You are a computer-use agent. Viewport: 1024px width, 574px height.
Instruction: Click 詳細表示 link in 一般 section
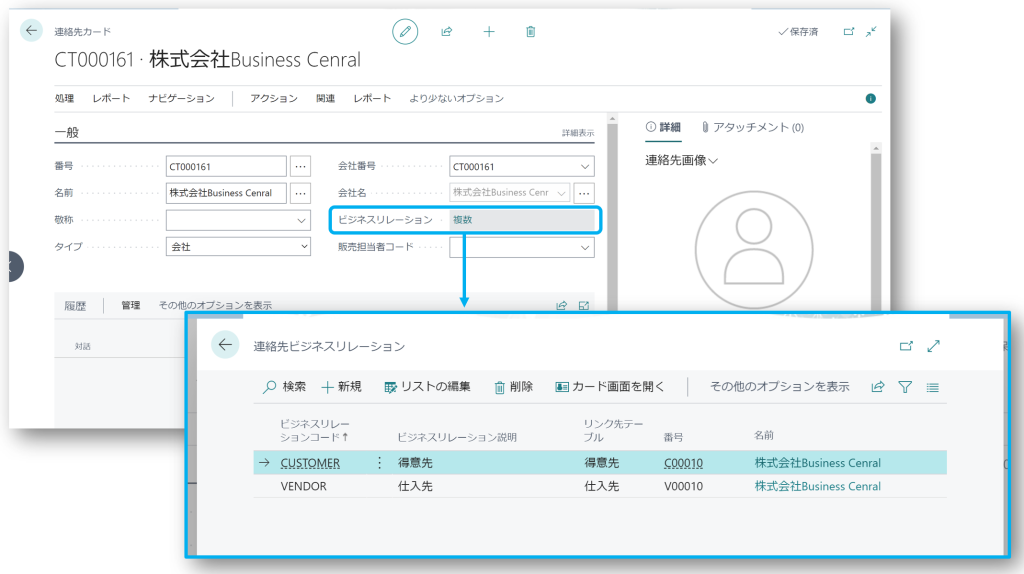coord(578,133)
